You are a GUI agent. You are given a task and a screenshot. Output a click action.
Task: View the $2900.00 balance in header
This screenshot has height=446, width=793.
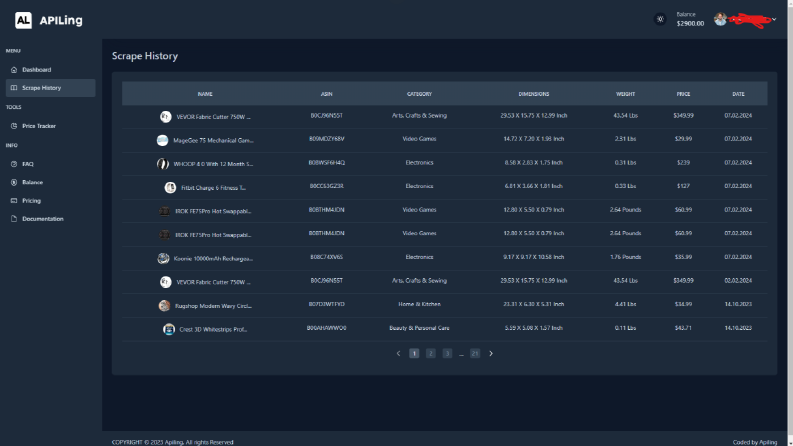click(690, 23)
